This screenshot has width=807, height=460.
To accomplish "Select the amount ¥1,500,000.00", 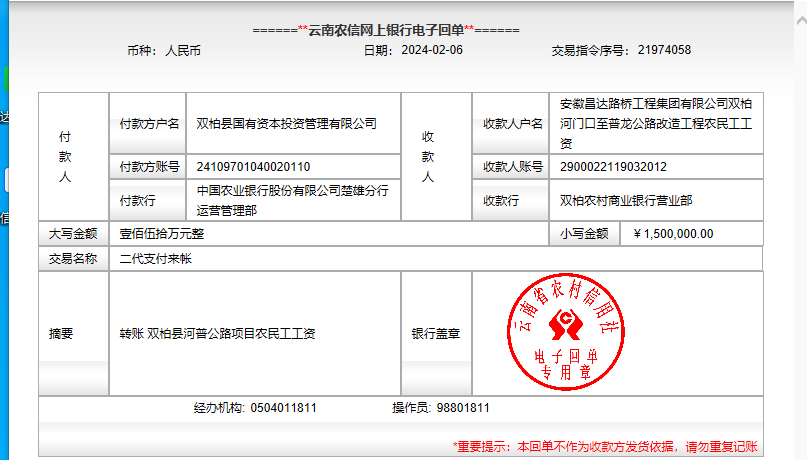I will (673, 234).
